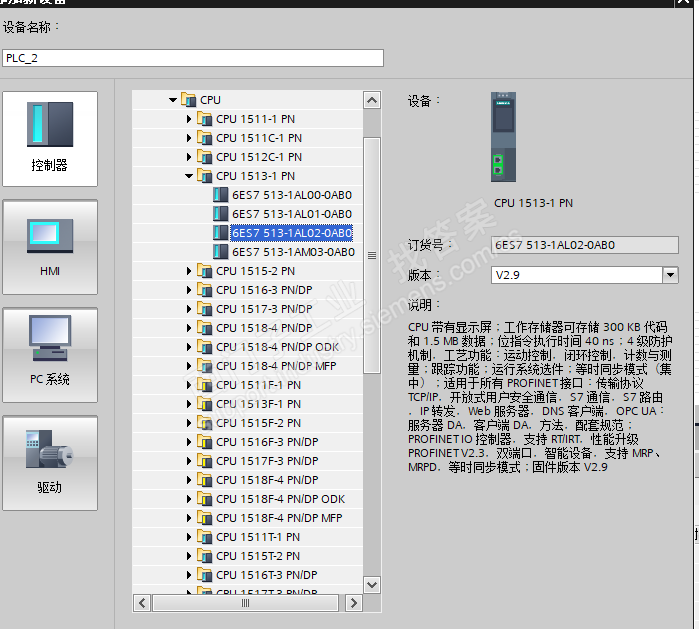Expand the CPU 1518F-4 PN/DP MFP node

(x=189, y=518)
